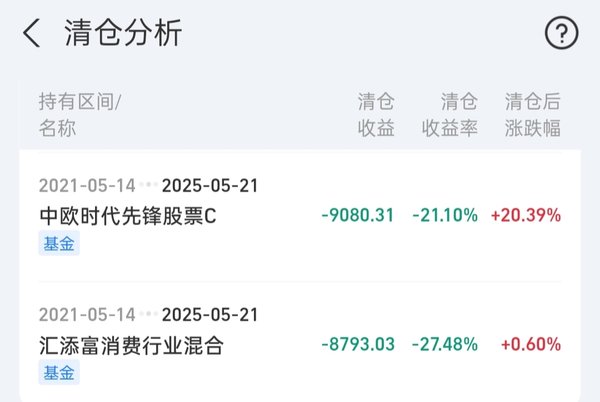Sort by 清仓后涨跌幅 column header
This screenshot has height=402, width=600.
(x=533, y=114)
